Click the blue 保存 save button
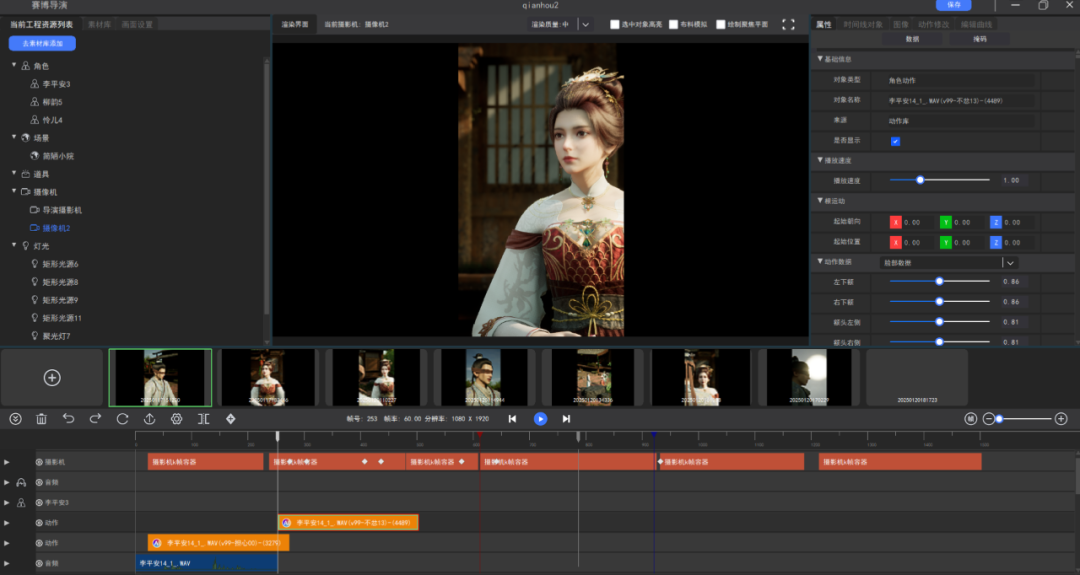This screenshot has width=1080, height=575. pyautogui.click(x=953, y=5)
